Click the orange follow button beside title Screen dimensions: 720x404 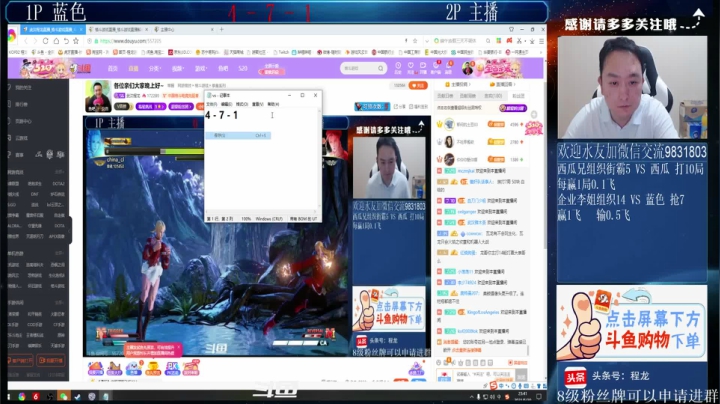418,85
